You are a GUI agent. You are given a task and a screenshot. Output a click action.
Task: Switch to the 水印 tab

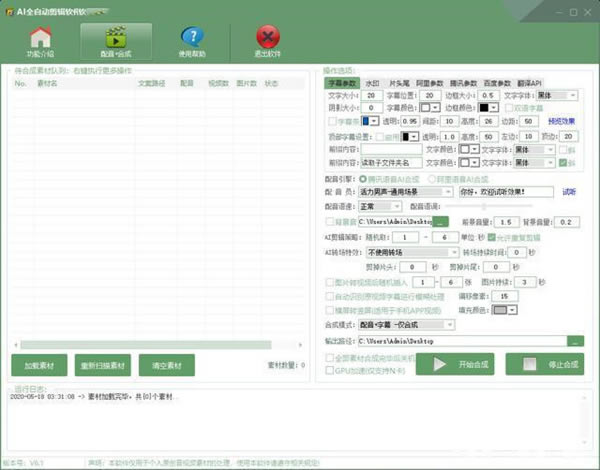click(x=372, y=83)
